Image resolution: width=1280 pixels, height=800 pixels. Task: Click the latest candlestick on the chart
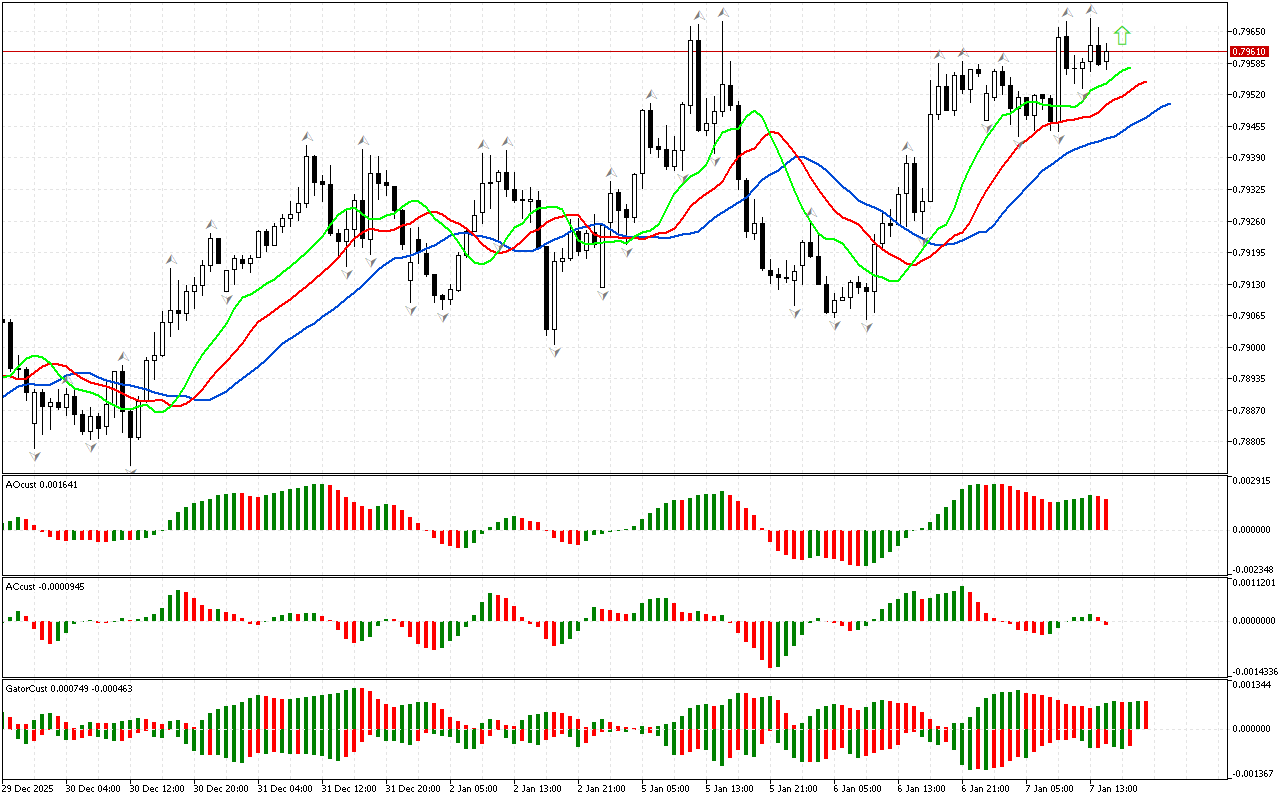pyautogui.click(x=1107, y=56)
